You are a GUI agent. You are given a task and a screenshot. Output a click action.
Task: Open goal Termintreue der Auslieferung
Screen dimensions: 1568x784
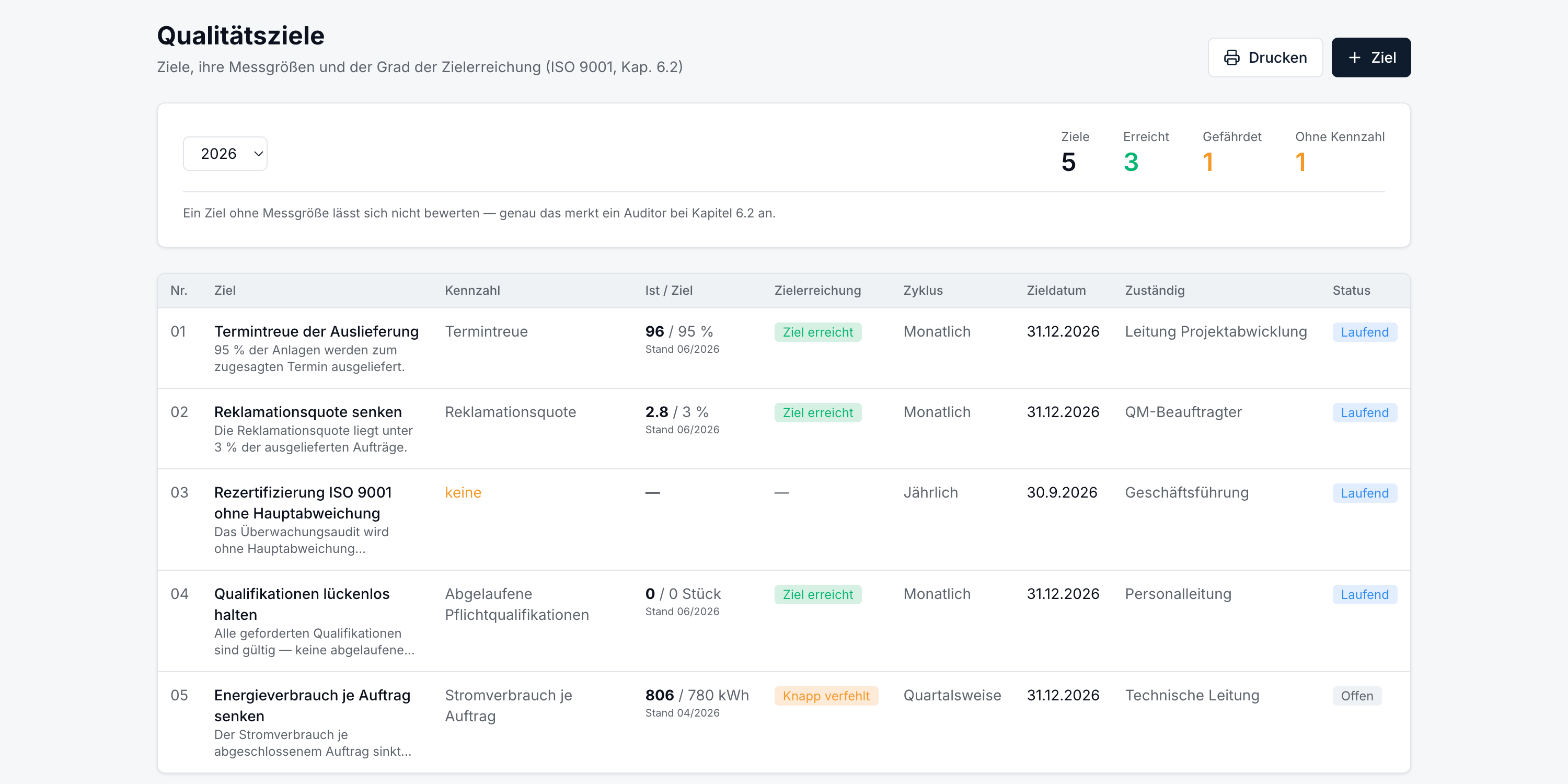[316, 331]
